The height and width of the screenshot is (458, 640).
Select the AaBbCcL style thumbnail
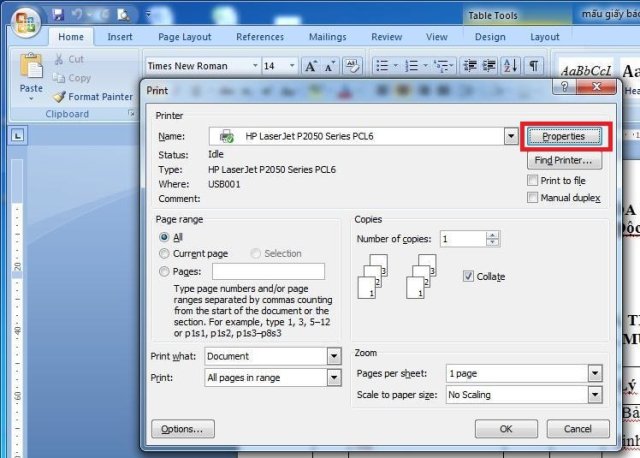tap(586, 71)
